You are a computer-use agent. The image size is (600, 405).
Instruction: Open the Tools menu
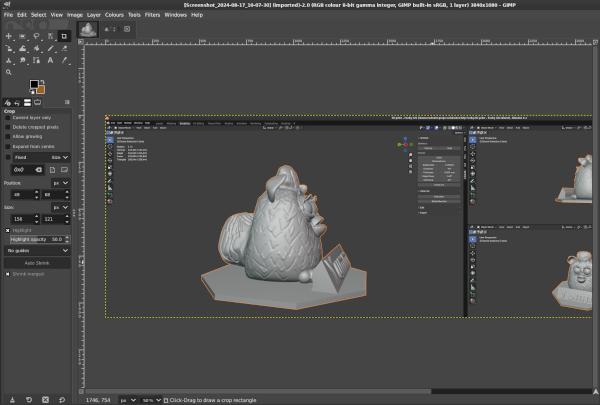(x=134, y=15)
